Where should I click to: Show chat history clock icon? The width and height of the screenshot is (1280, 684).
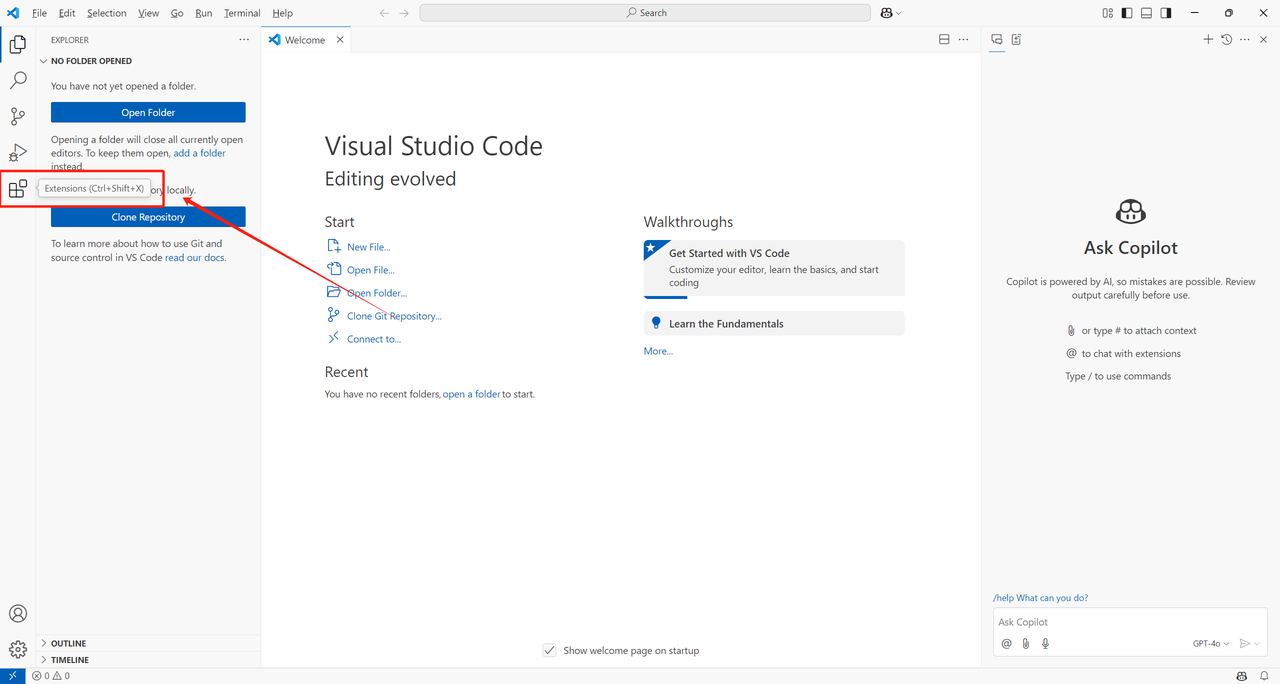pyautogui.click(x=1226, y=40)
